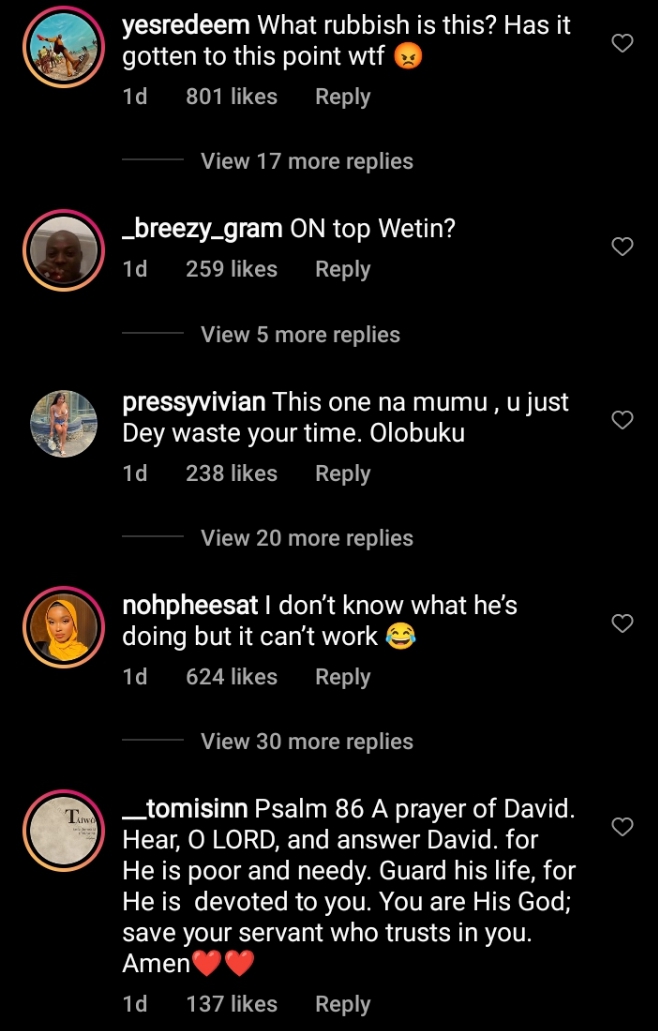Expand 17 more replies under yesredeem
658x1031 pixels.
(306, 161)
